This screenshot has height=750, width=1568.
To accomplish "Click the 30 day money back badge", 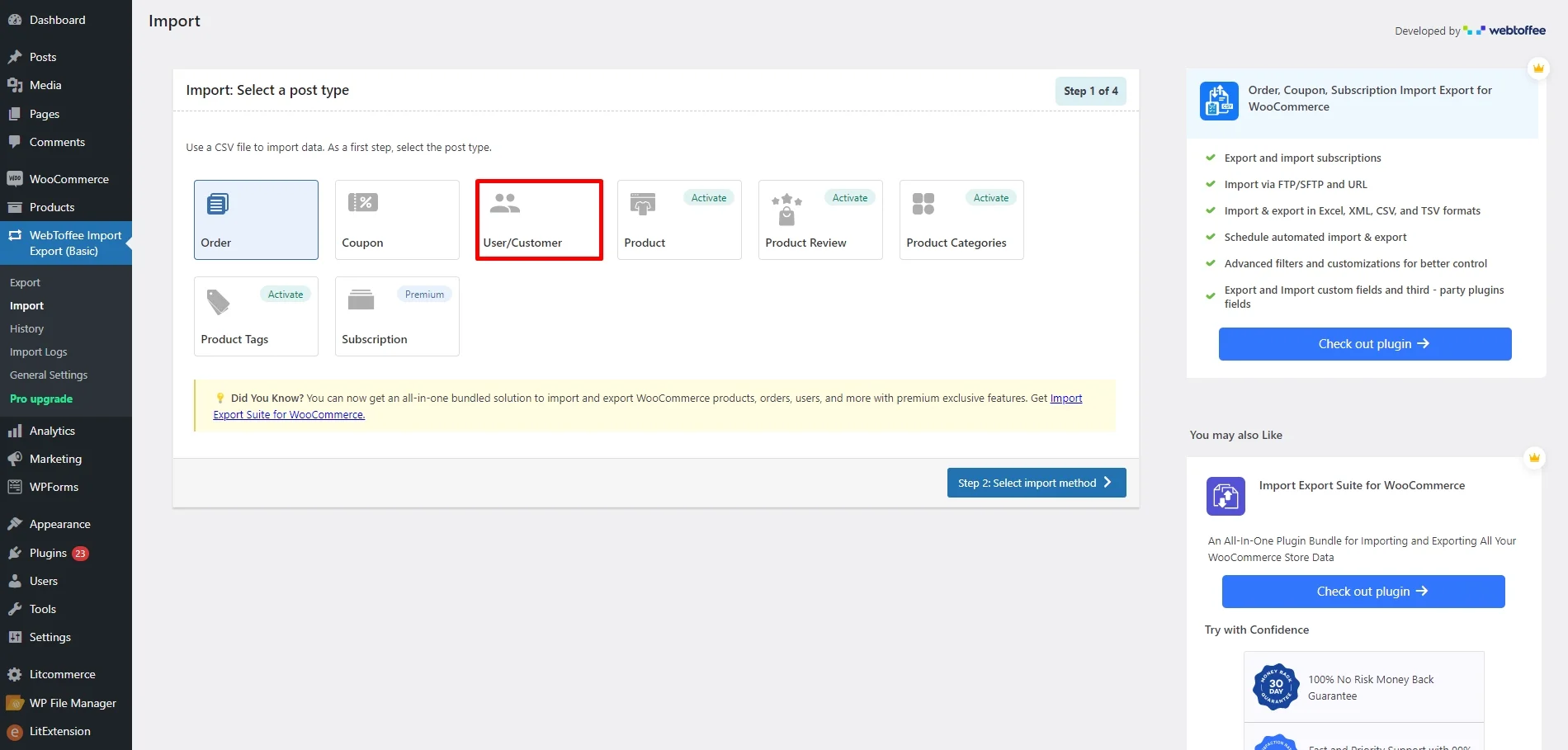I will click(x=1276, y=686).
